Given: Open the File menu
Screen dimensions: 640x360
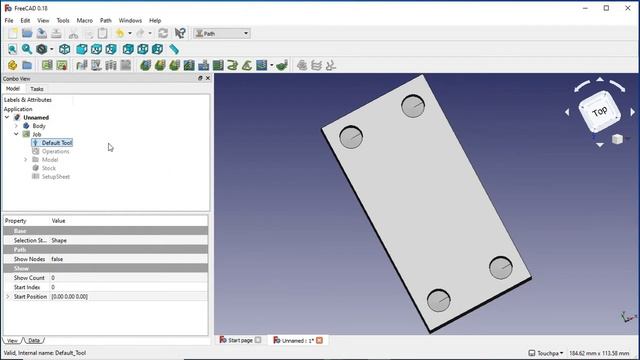Looking at the screenshot, I should click(x=9, y=20).
